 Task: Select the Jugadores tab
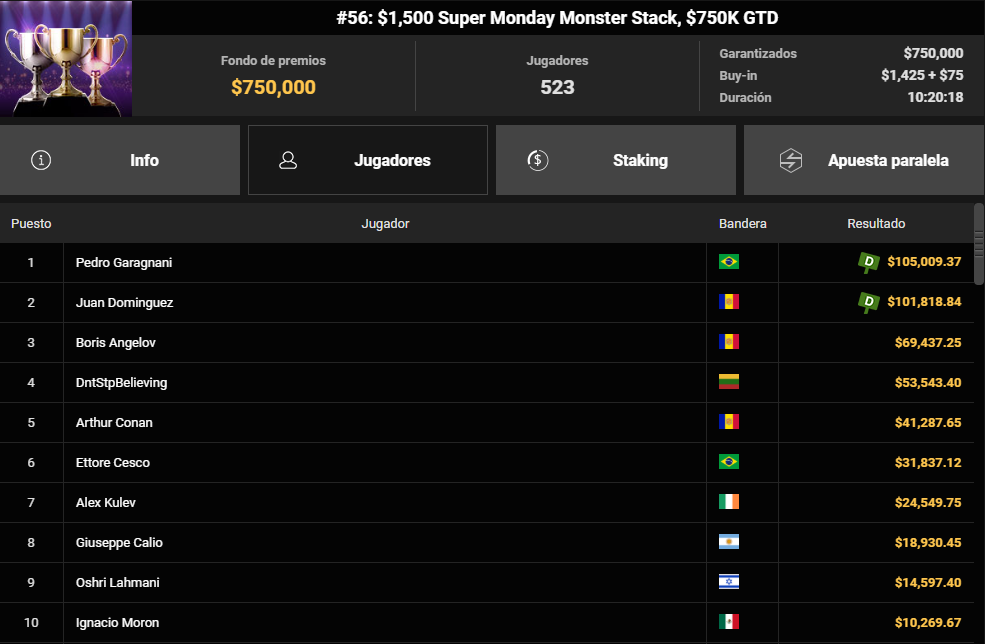click(x=368, y=160)
